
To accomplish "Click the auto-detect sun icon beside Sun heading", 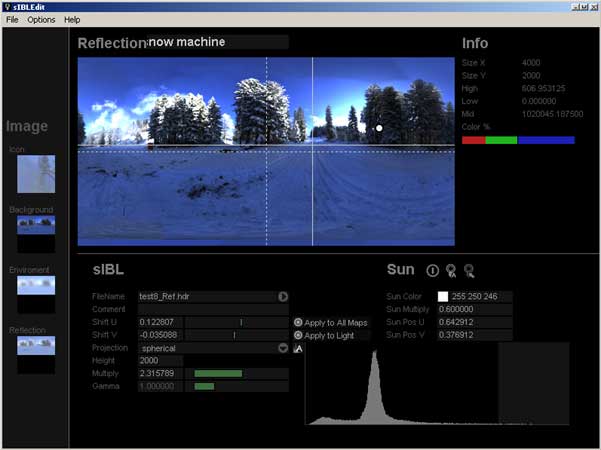I will coord(451,271).
